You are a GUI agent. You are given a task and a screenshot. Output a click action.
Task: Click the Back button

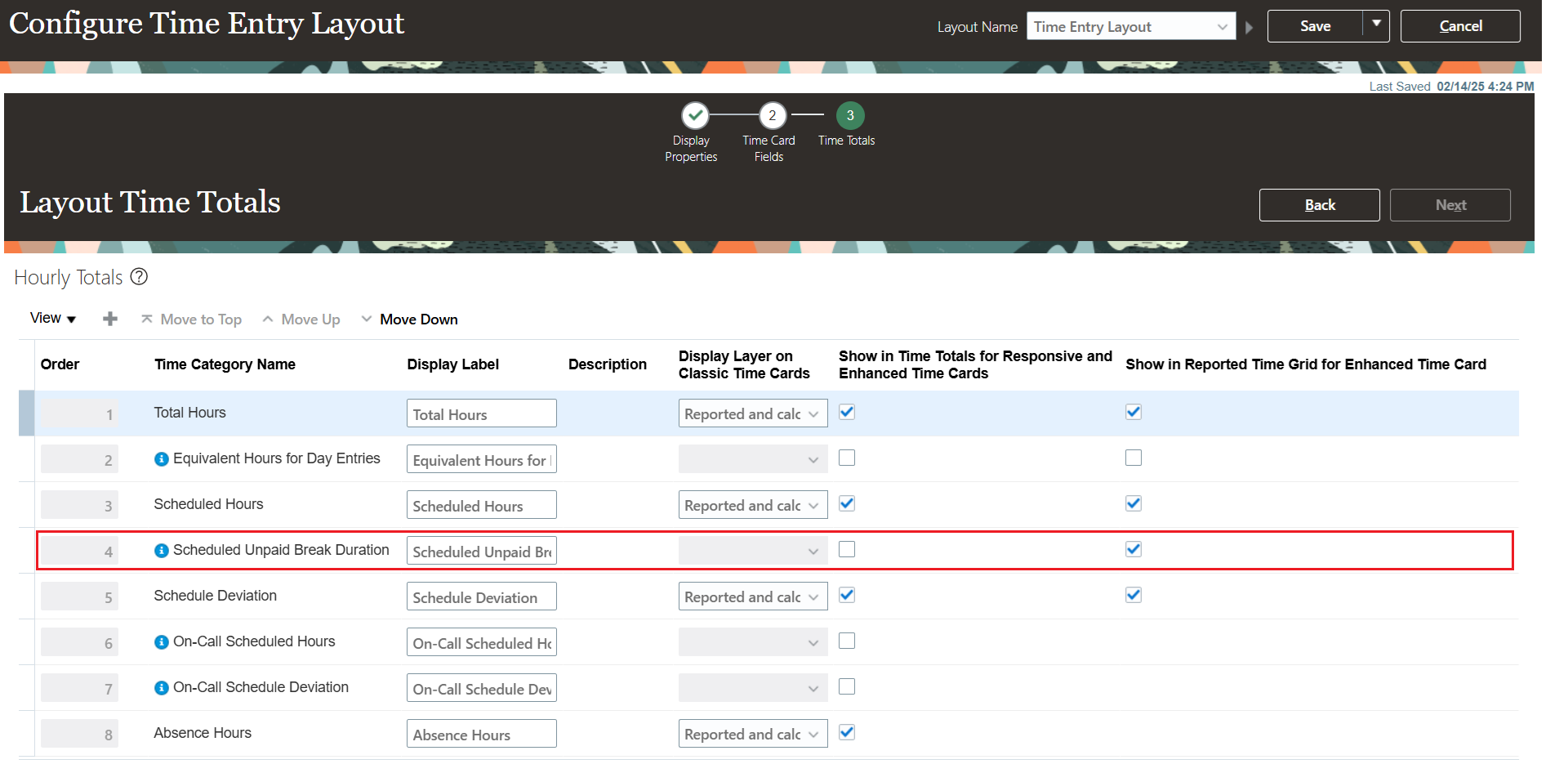pyautogui.click(x=1319, y=204)
